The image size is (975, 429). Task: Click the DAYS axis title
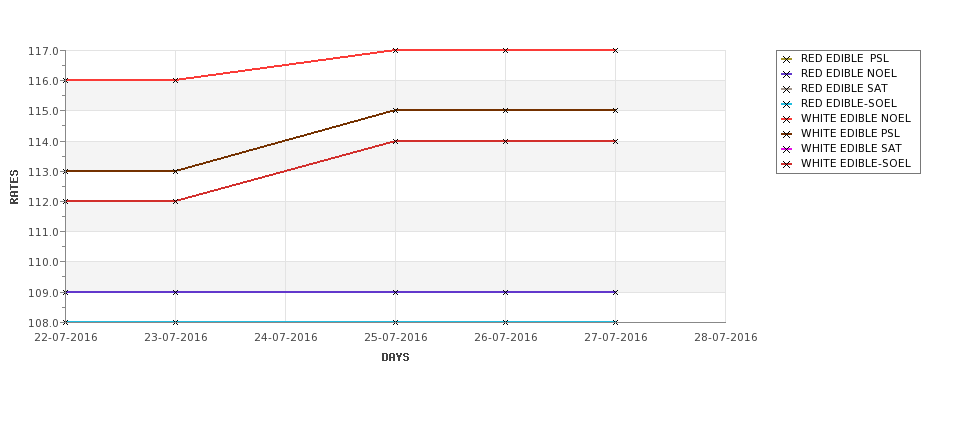coord(395,358)
